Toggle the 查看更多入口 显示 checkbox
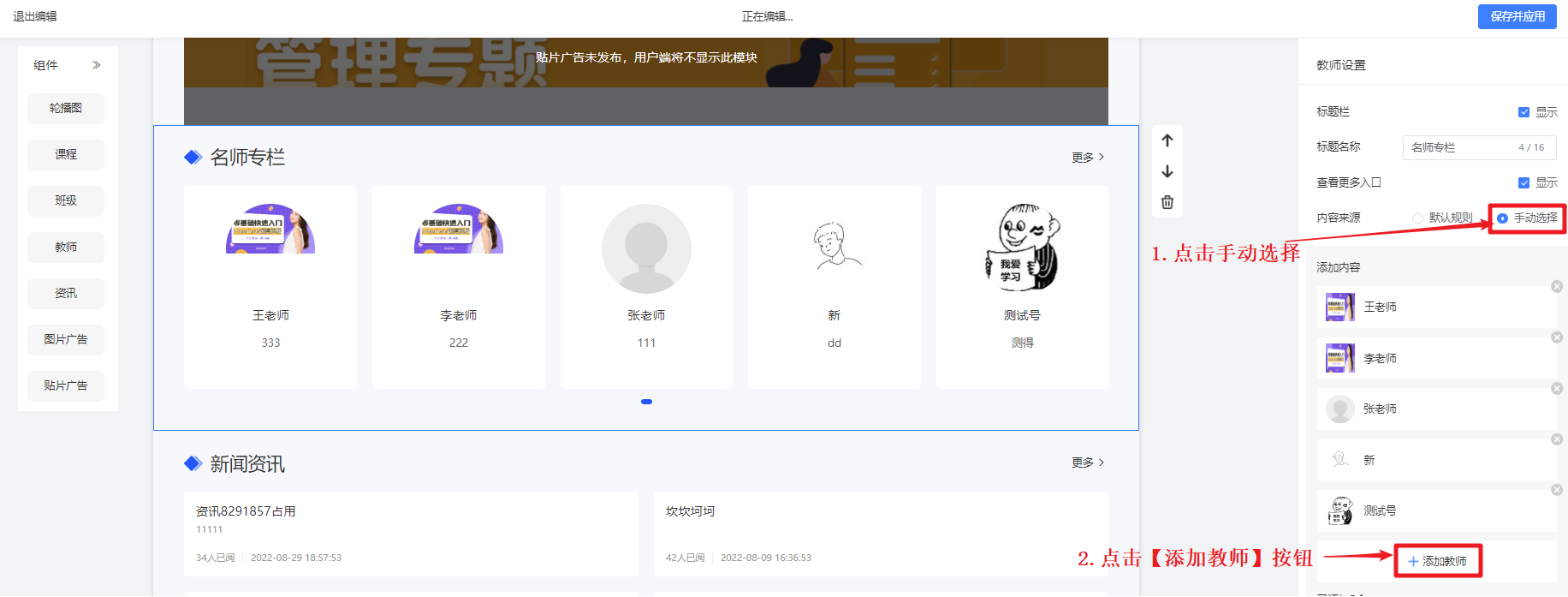 point(1523,182)
